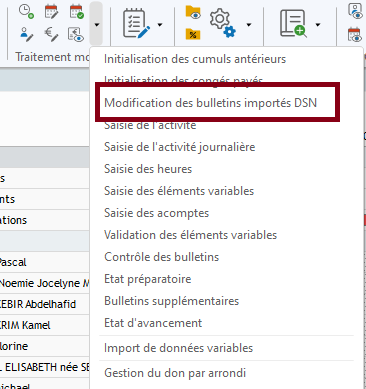Click the calendar with pencil icon
The width and height of the screenshot is (366, 389).
coord(51,11)
